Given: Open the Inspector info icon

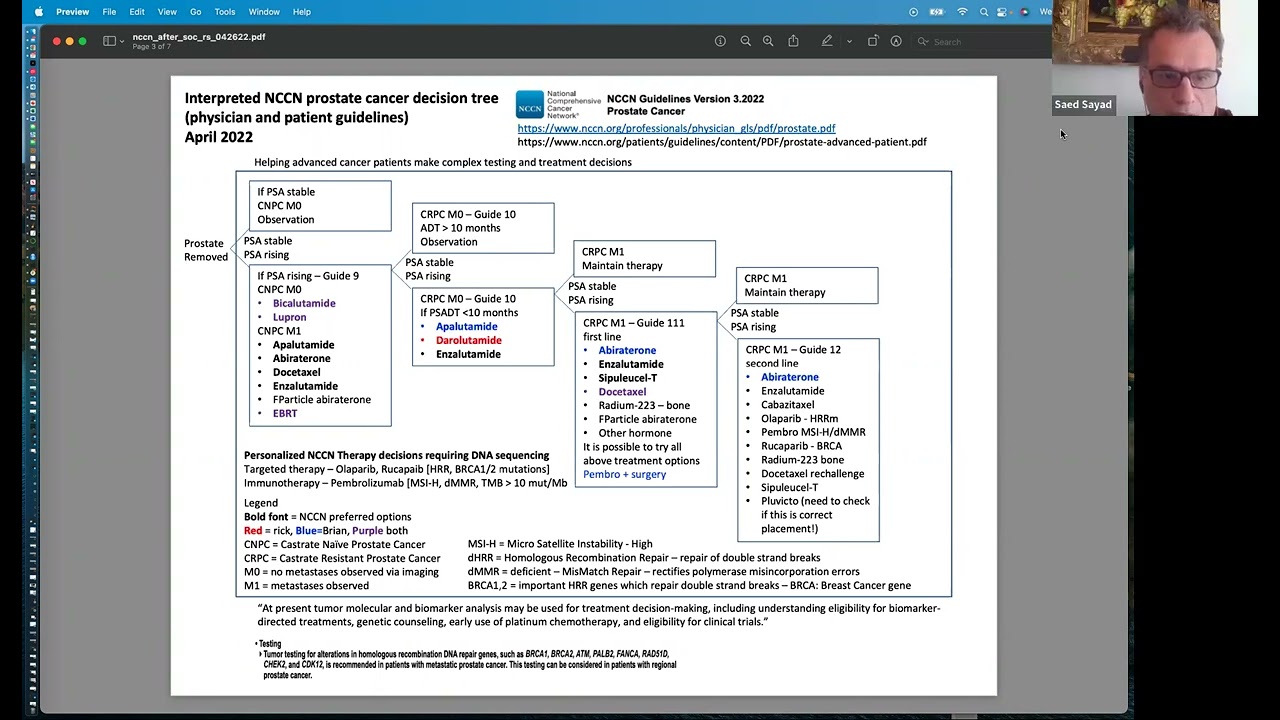Looking at the screenshot, I should tap(720, 41).
